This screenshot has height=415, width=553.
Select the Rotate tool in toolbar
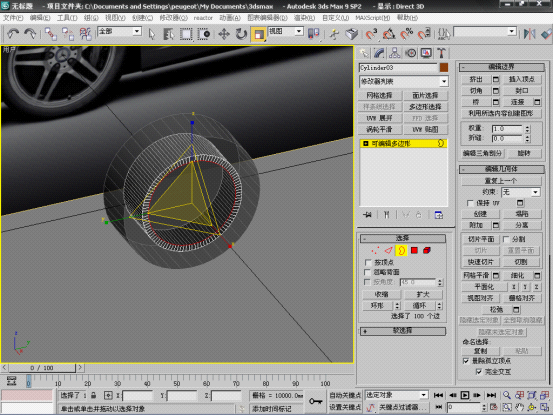[241, 34]
